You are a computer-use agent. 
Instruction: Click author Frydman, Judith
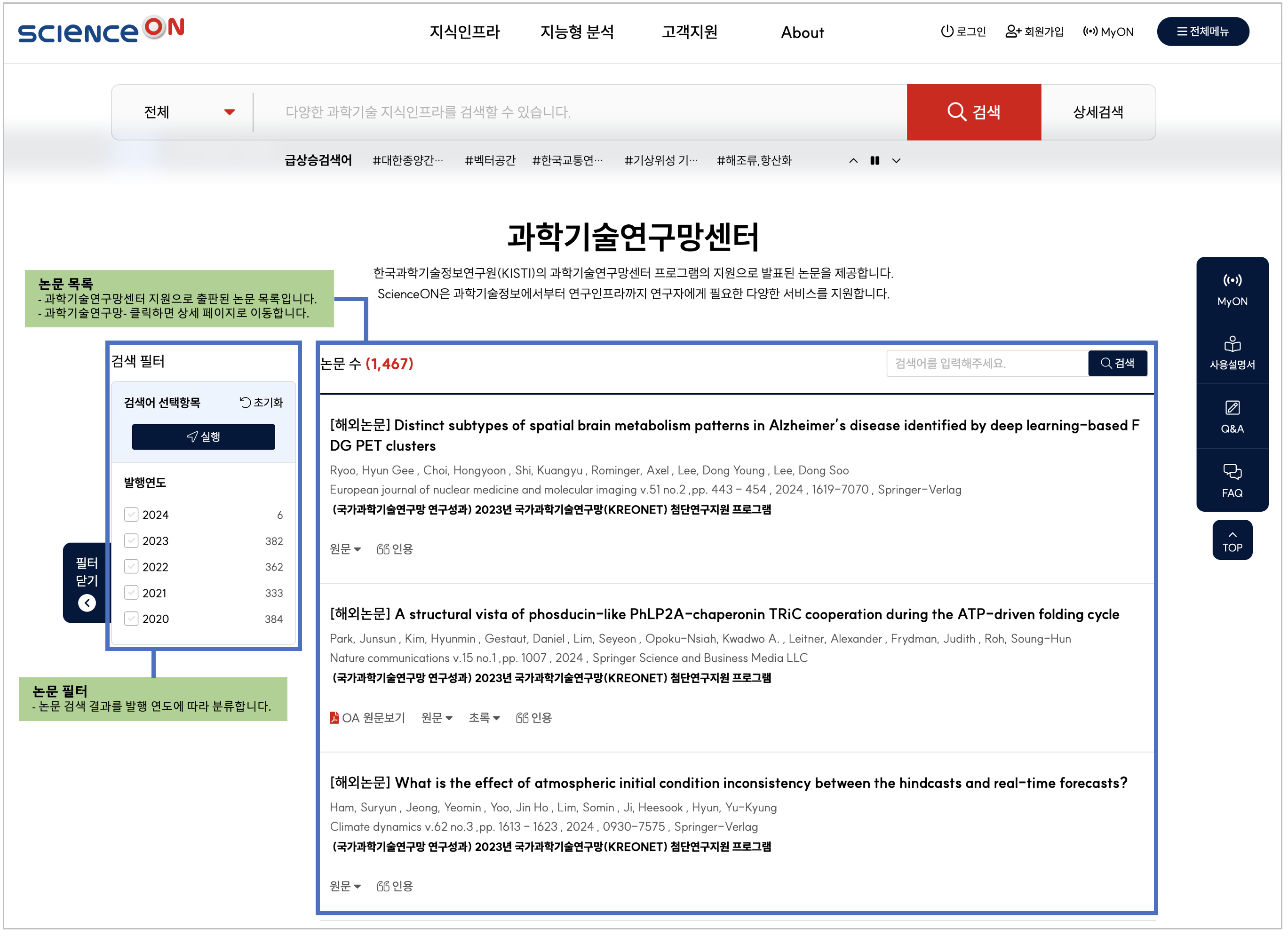pyautogui.click(x=933, y=639)
